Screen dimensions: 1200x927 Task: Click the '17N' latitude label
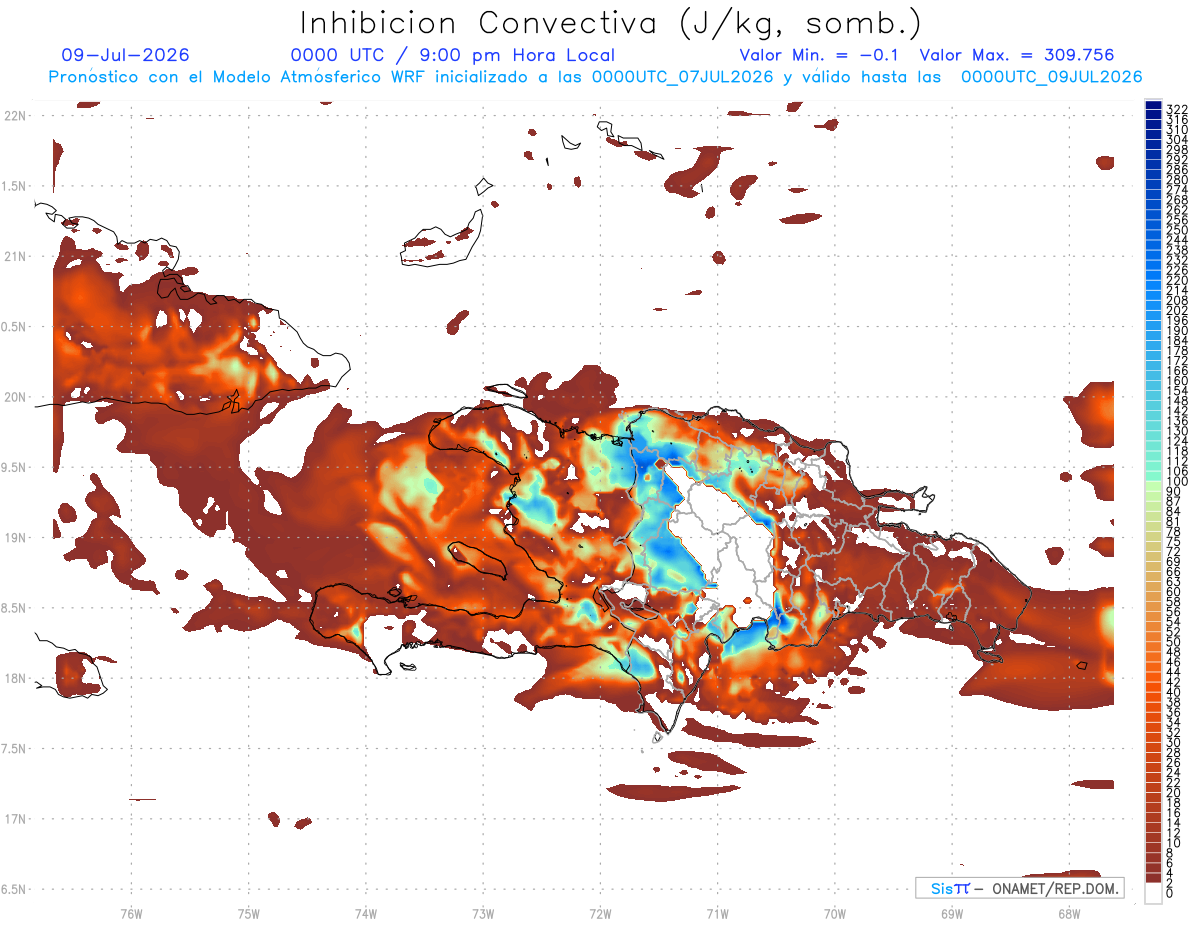[x=15, y=820]
